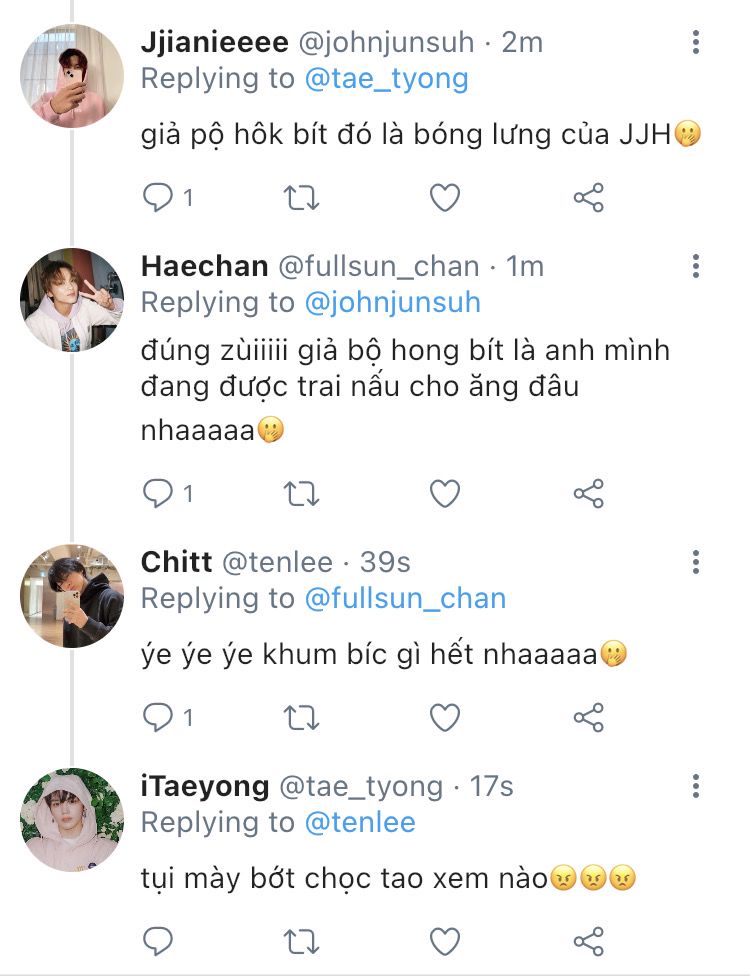Open the @tae_tyong mention link

click(387, 79)
